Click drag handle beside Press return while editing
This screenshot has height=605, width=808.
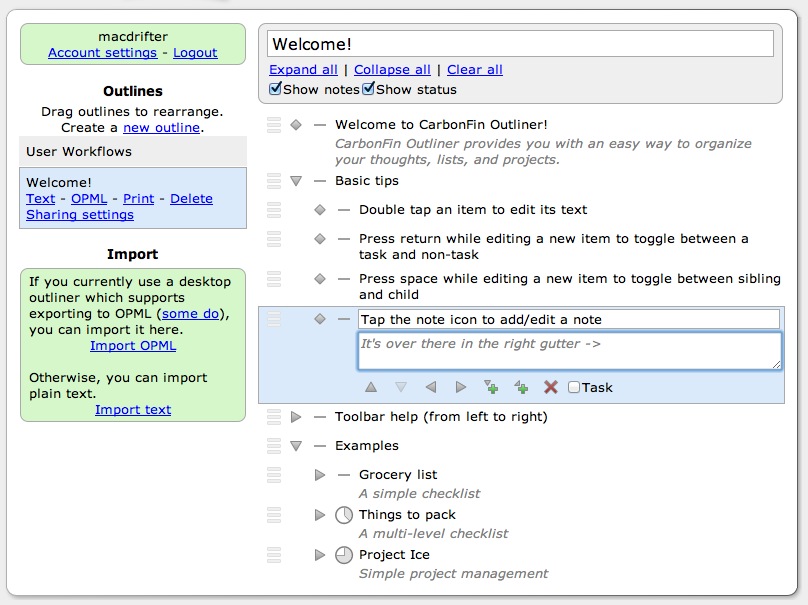274,239
